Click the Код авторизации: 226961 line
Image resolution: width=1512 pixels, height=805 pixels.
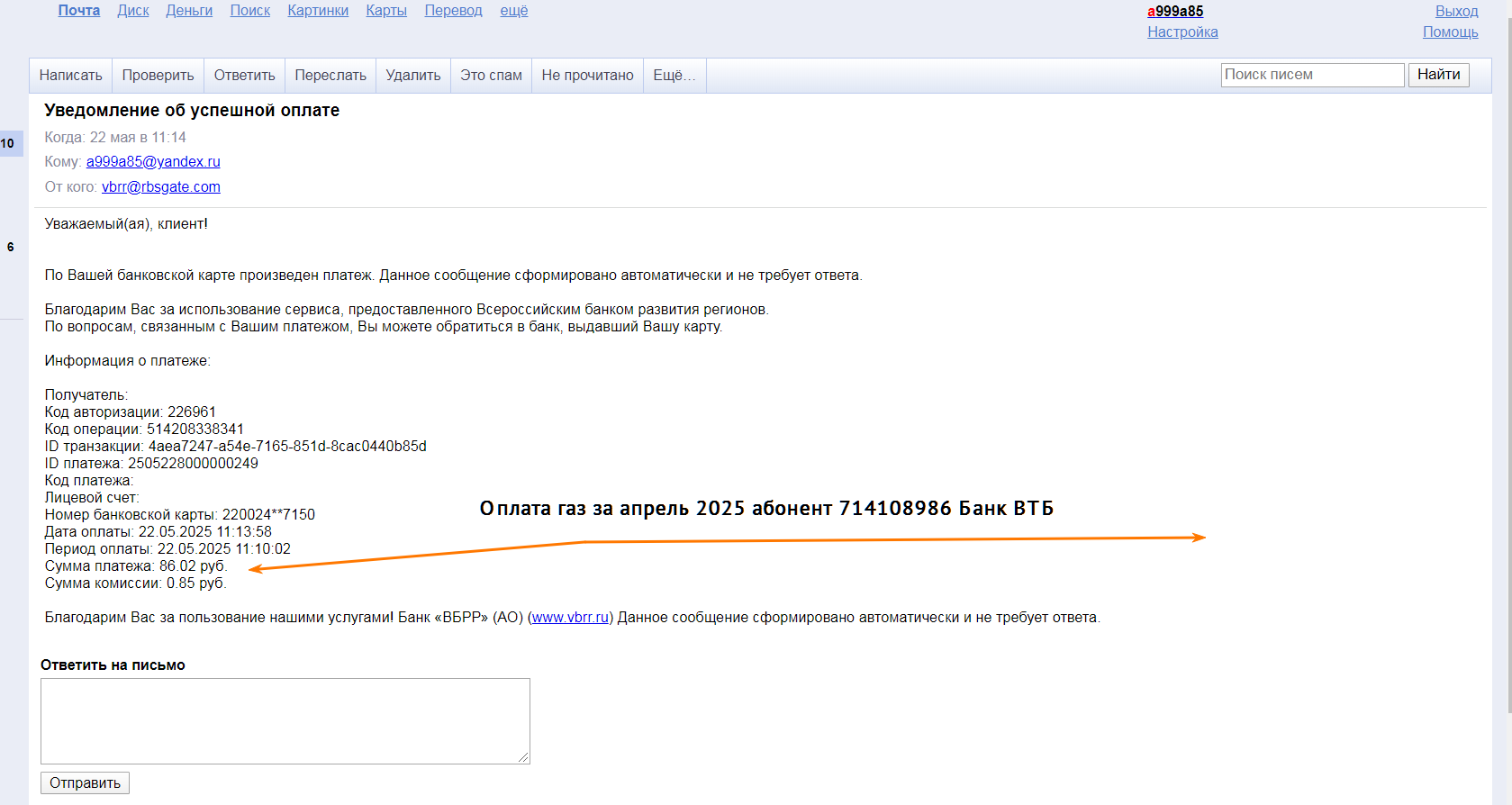point(131,412)
